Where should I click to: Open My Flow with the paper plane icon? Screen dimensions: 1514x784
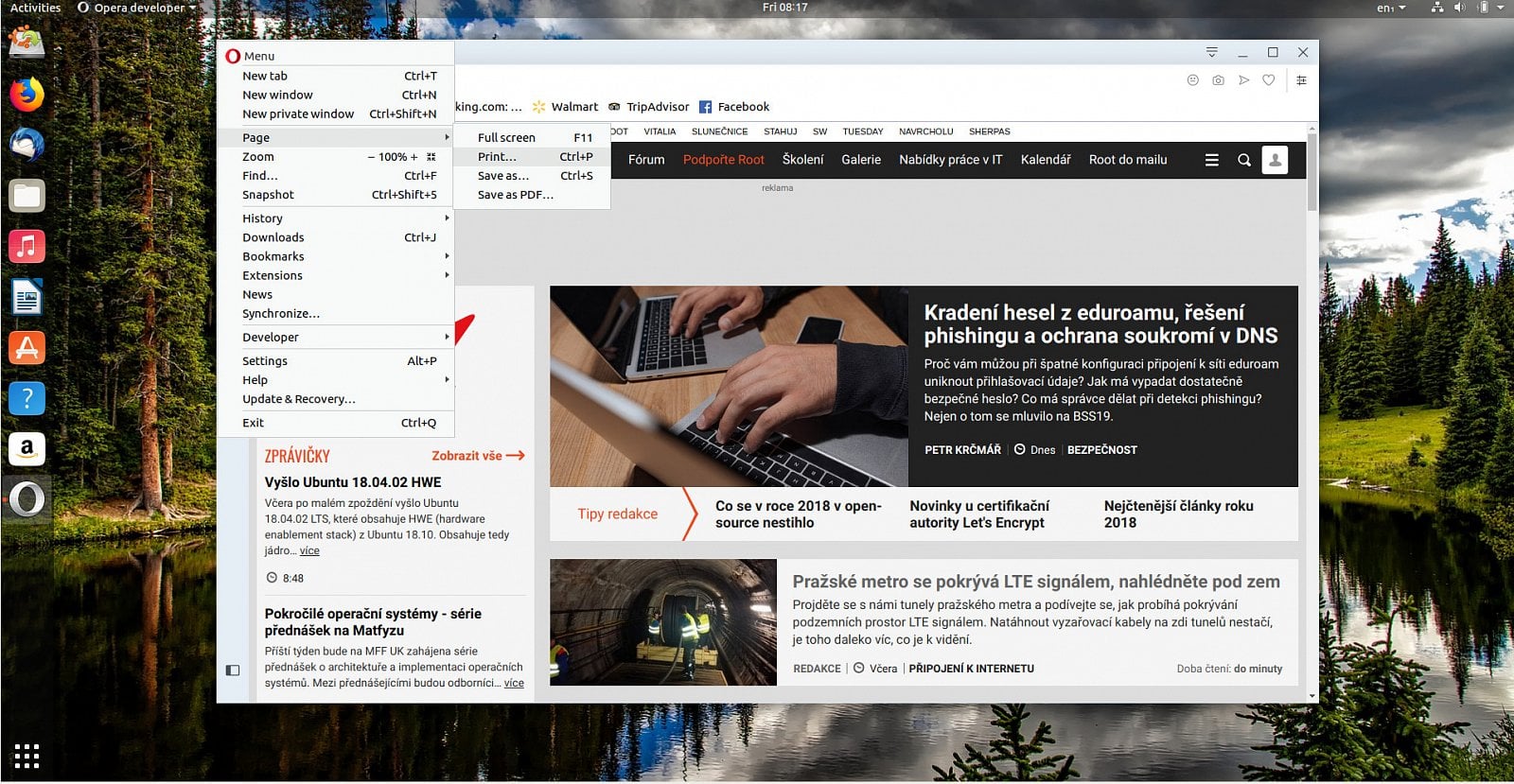[1243, 80]
